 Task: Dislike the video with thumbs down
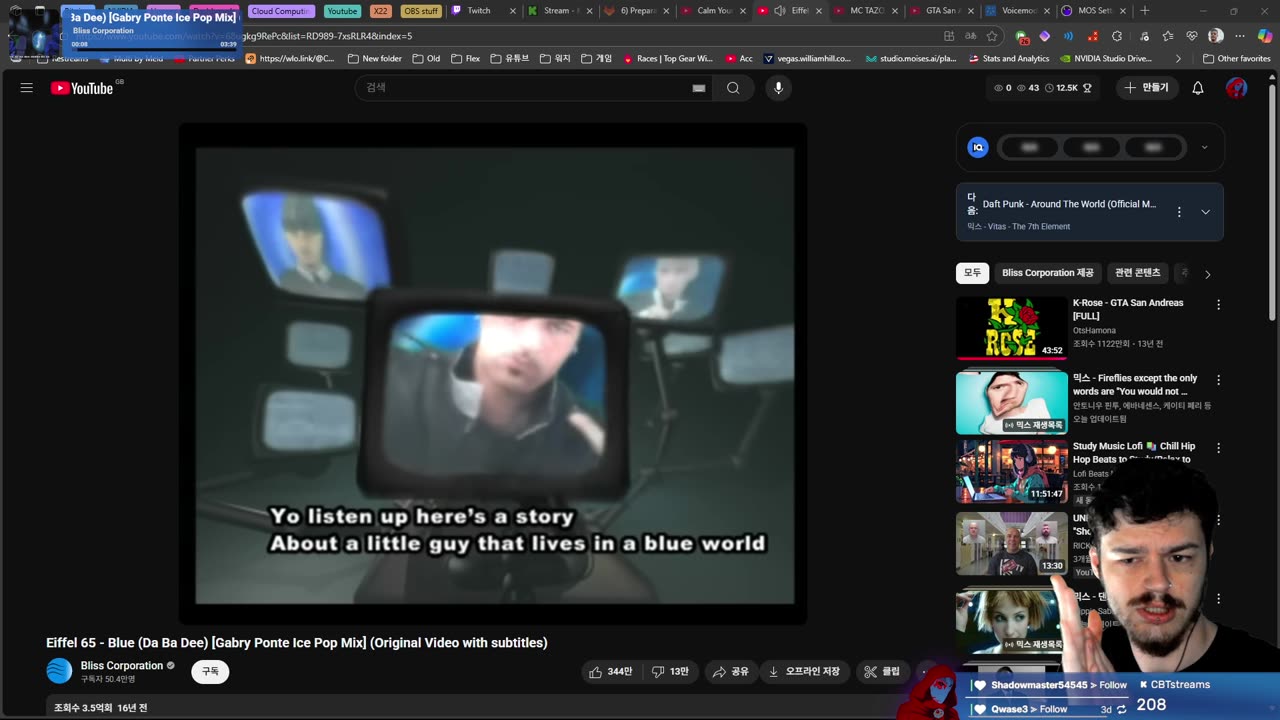coord(670,672)
